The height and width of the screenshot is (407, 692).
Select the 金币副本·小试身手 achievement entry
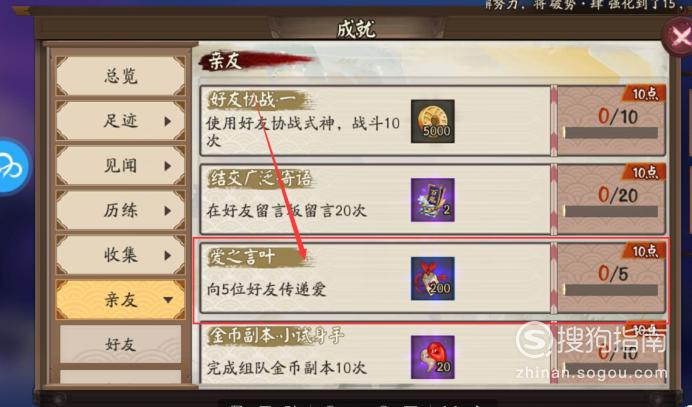376,353
